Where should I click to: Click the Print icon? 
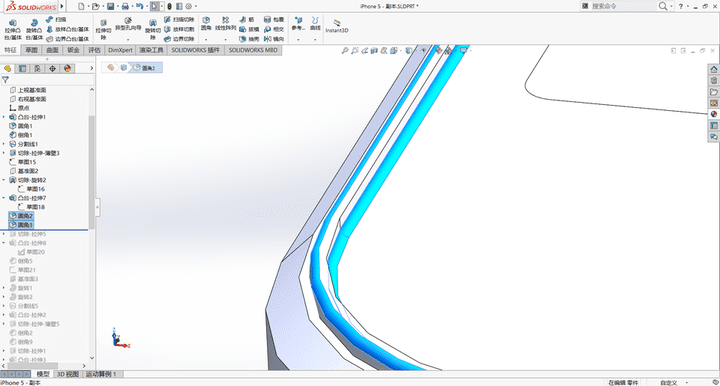[x=124, y=6]
